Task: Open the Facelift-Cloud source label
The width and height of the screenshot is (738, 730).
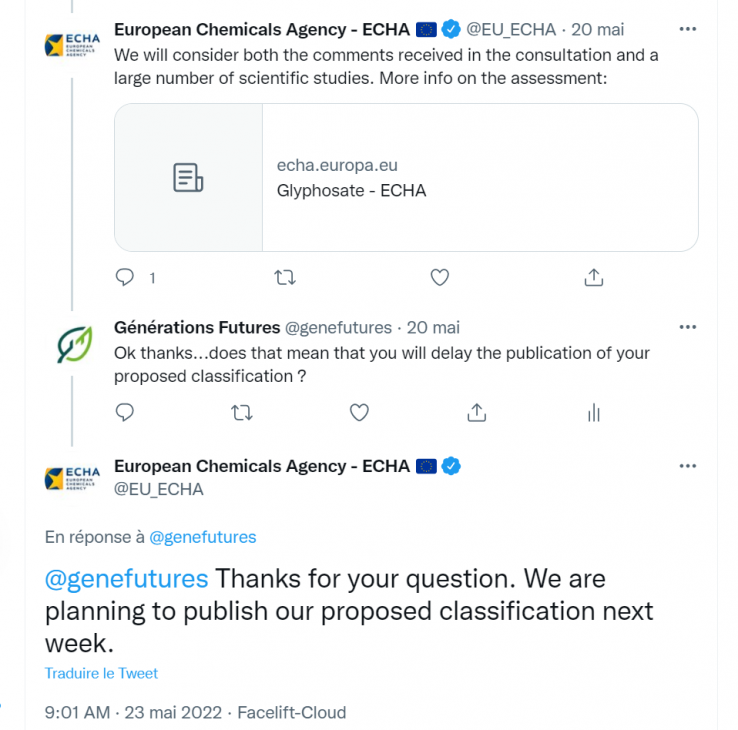Action: pyautogui.click(x=291, y=712)
